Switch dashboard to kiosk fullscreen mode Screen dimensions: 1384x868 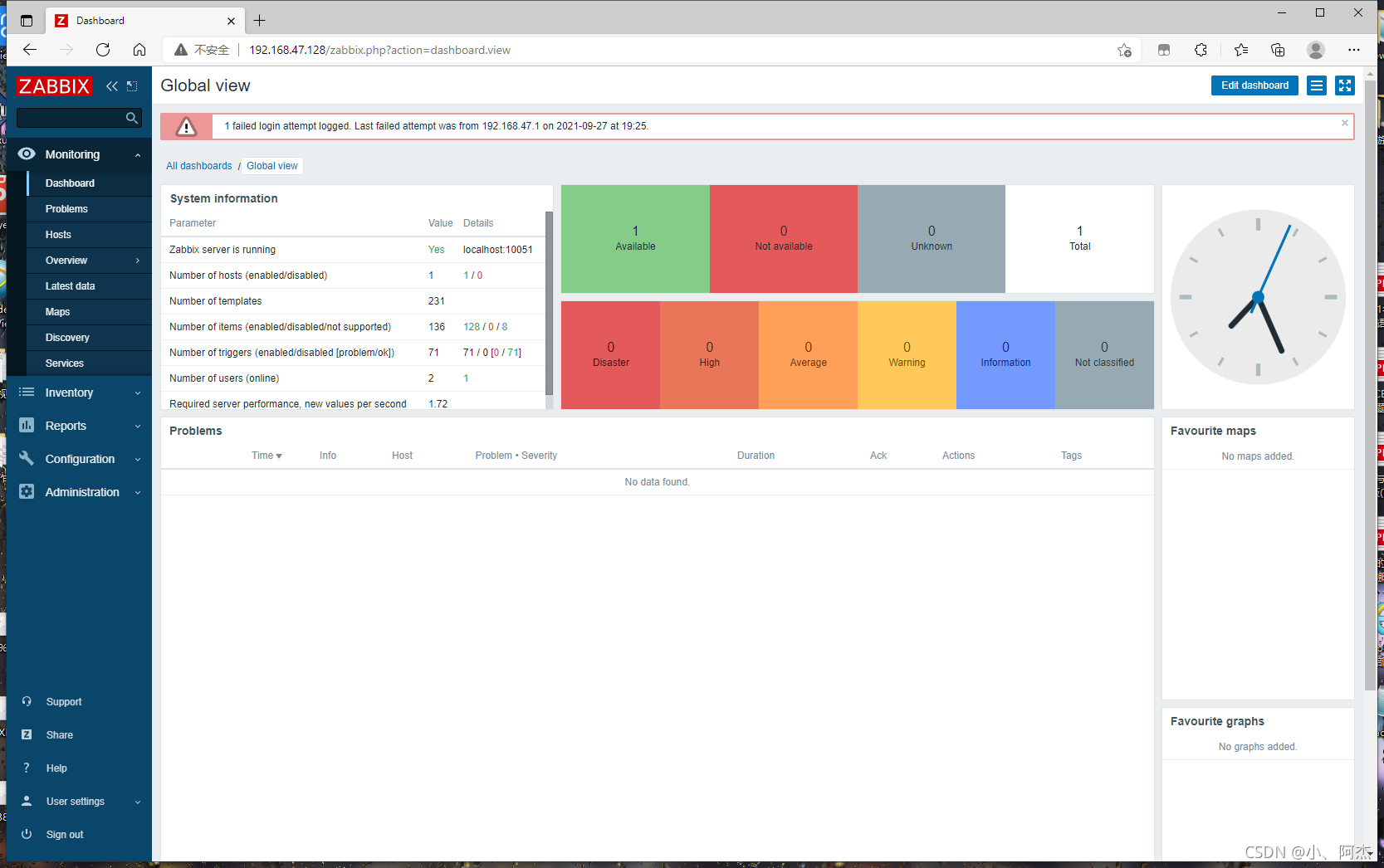tap(1345, 85)
